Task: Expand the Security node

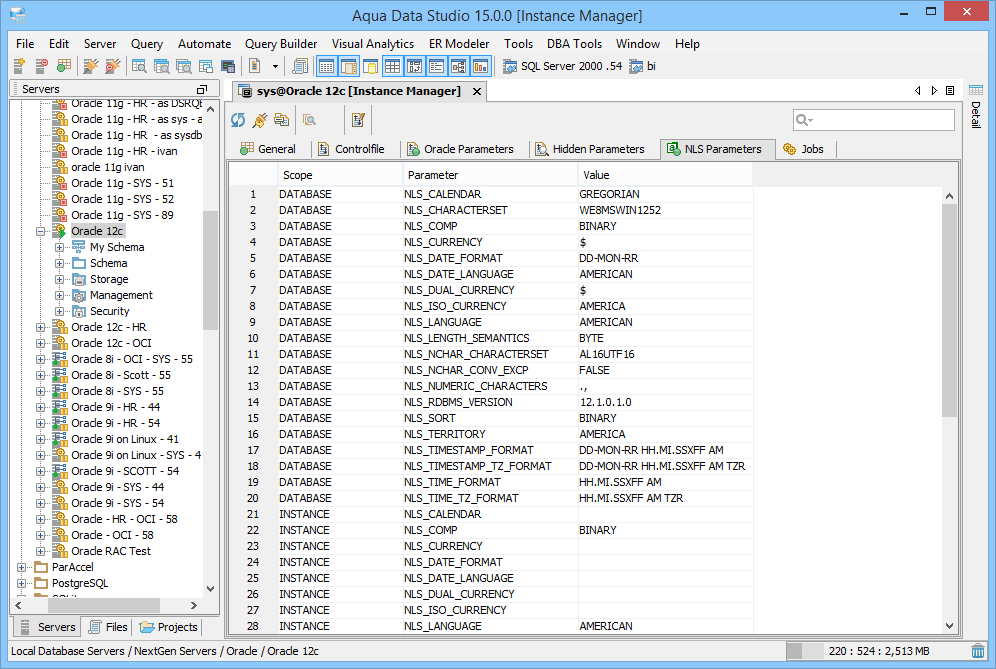Action: [x=59, y=311]
